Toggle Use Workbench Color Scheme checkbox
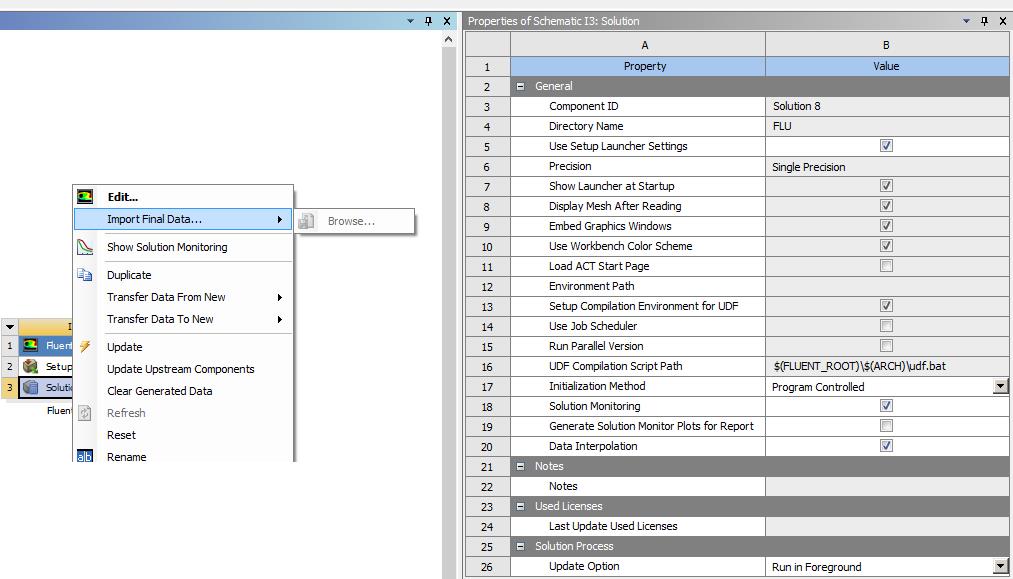 click(886, 246)
